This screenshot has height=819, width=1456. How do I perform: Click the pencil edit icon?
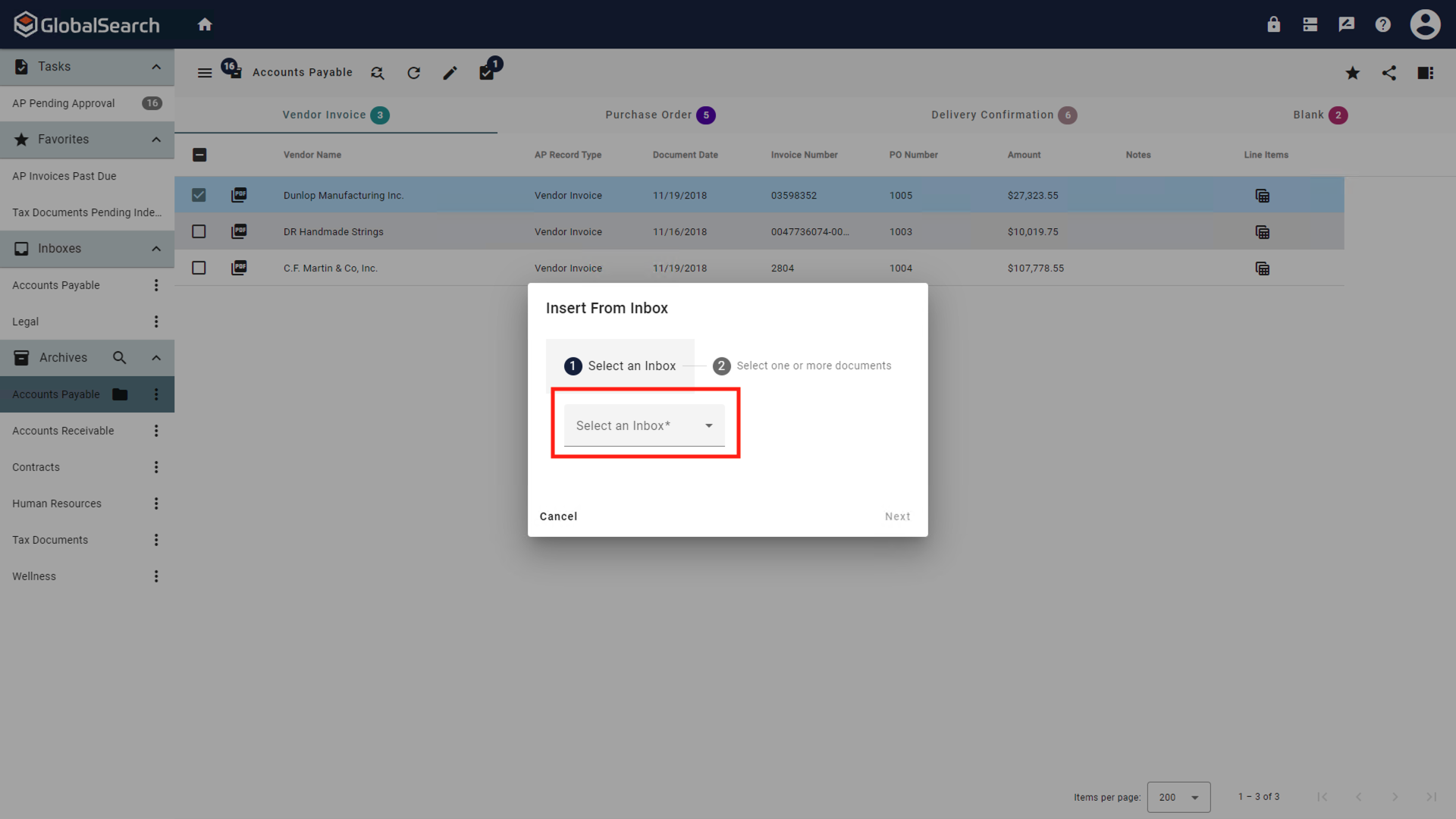[x=450, y=73]
